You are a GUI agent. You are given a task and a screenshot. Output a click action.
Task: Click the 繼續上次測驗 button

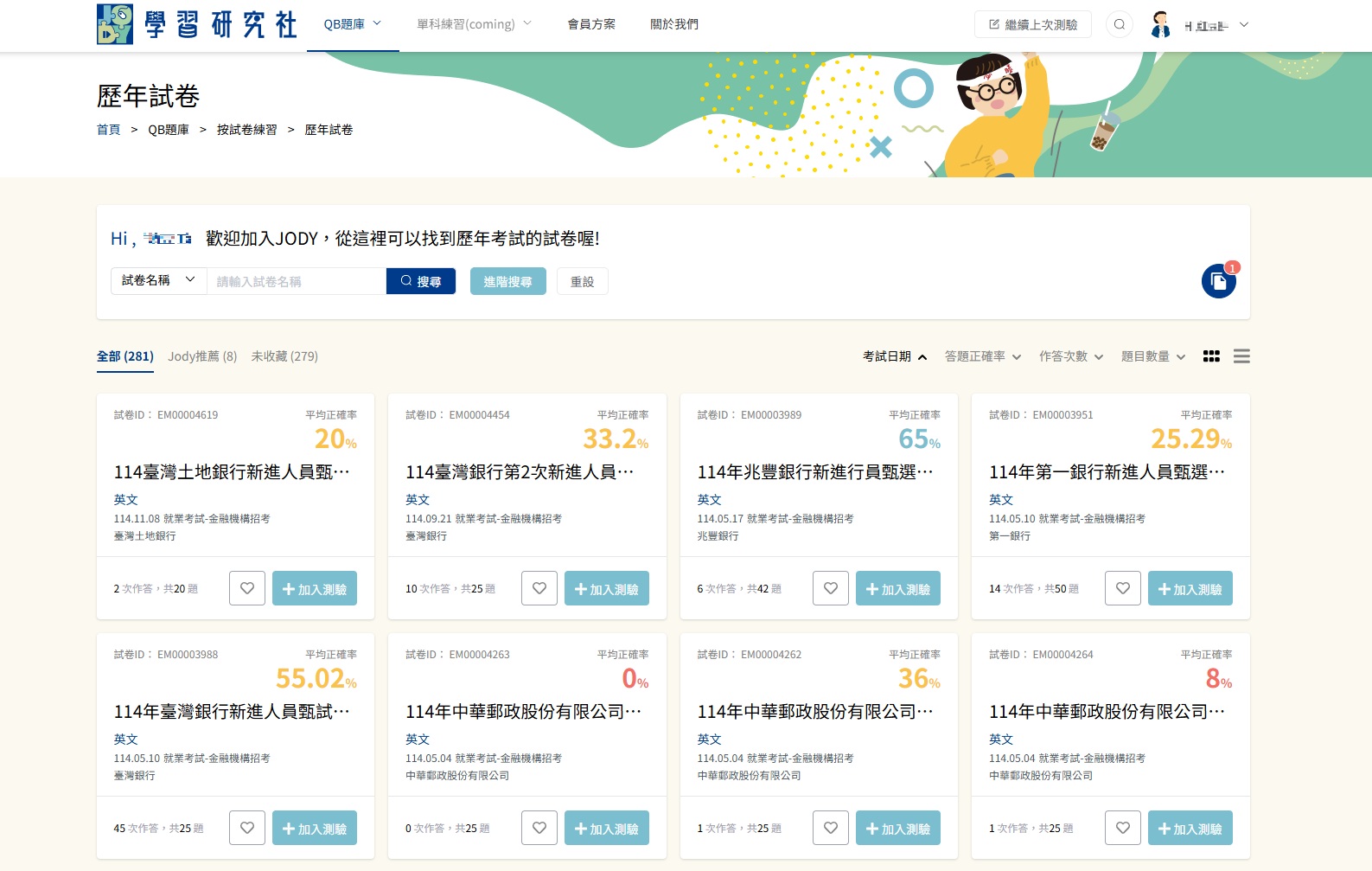point(1032,24)
